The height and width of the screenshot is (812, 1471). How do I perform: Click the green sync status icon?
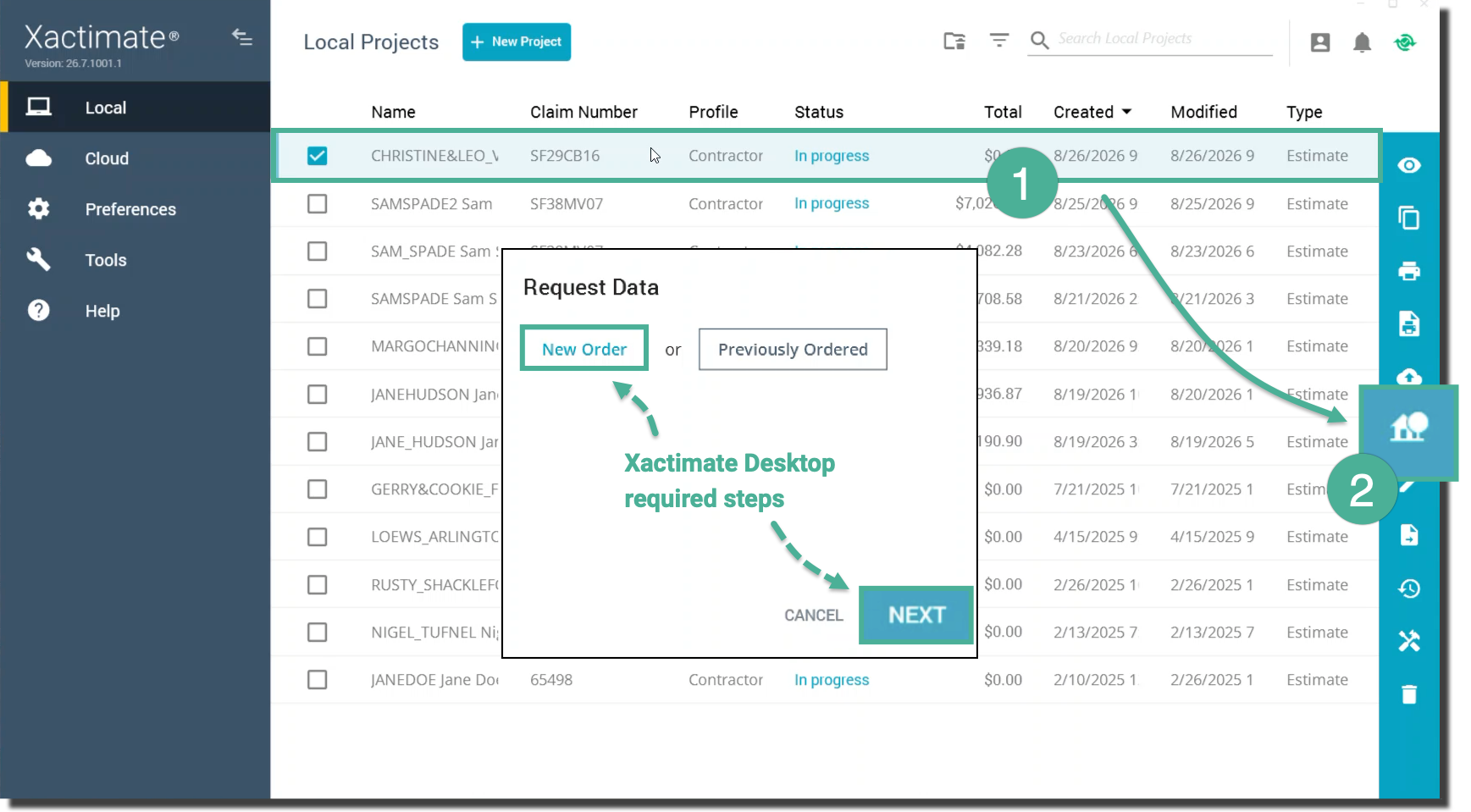[1405, 42]
